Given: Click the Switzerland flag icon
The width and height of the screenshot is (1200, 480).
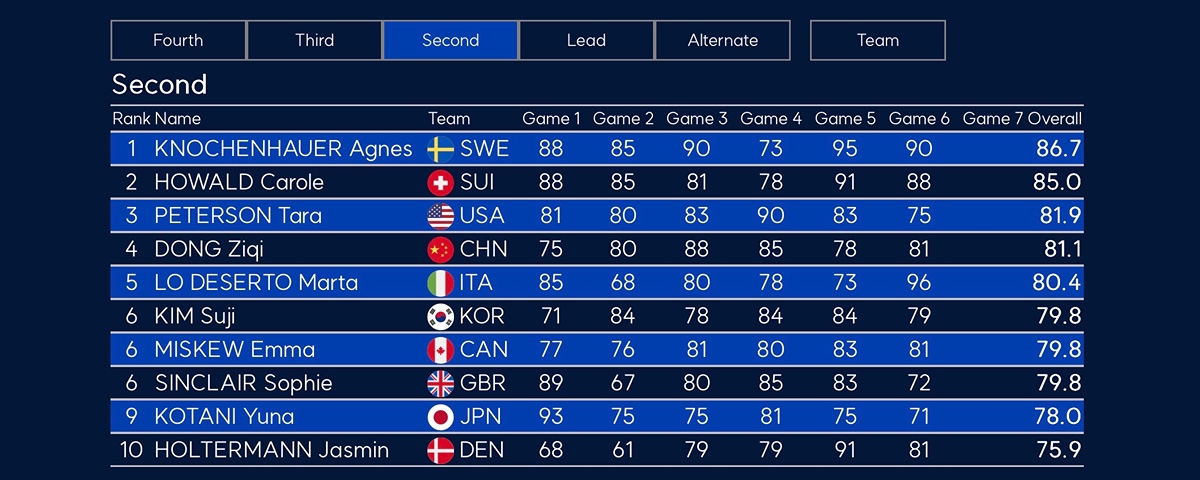Looking at the screenshot, I should pos(440,183).
